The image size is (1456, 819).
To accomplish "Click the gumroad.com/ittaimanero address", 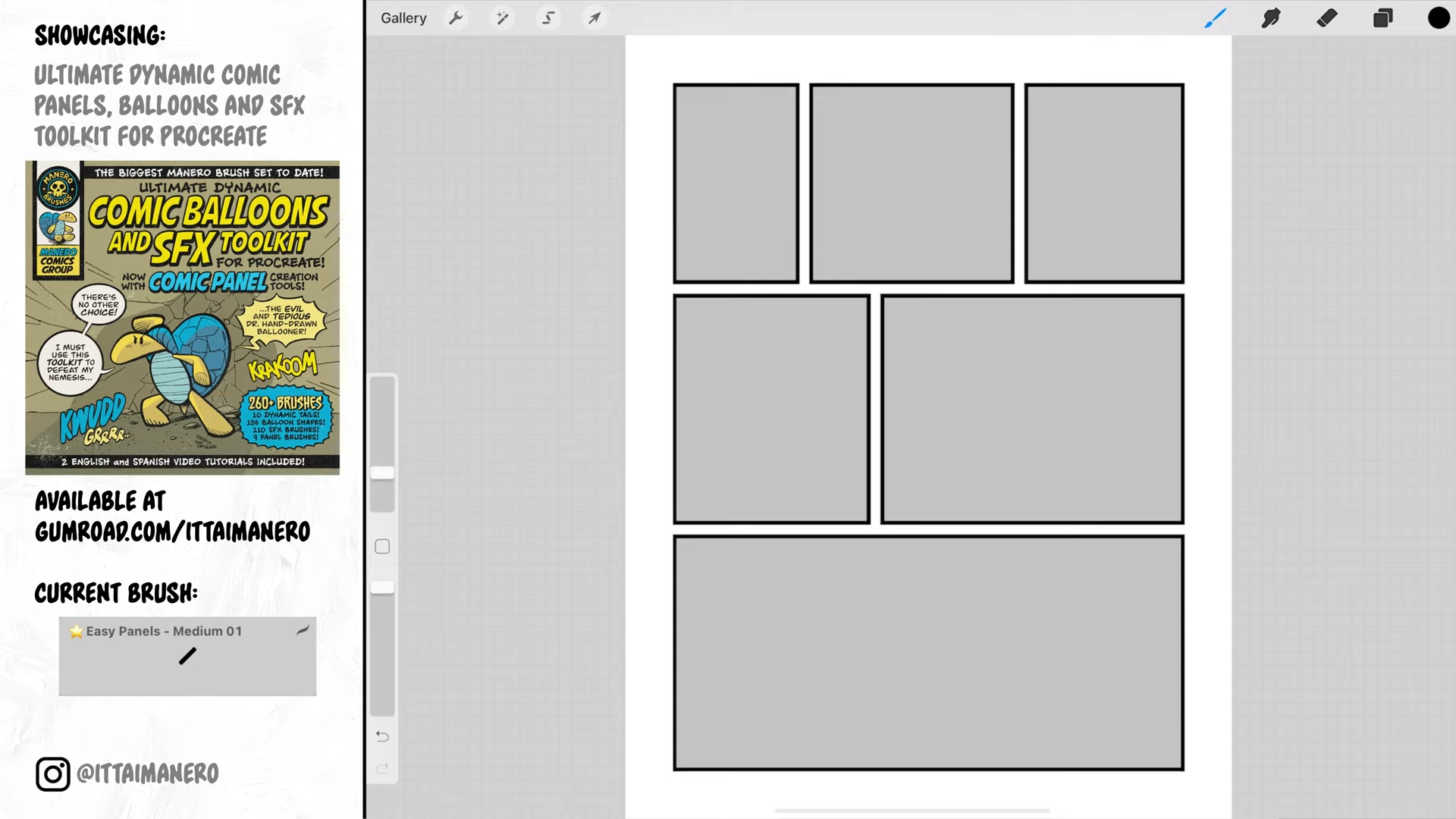I will [x=173, y=532].
